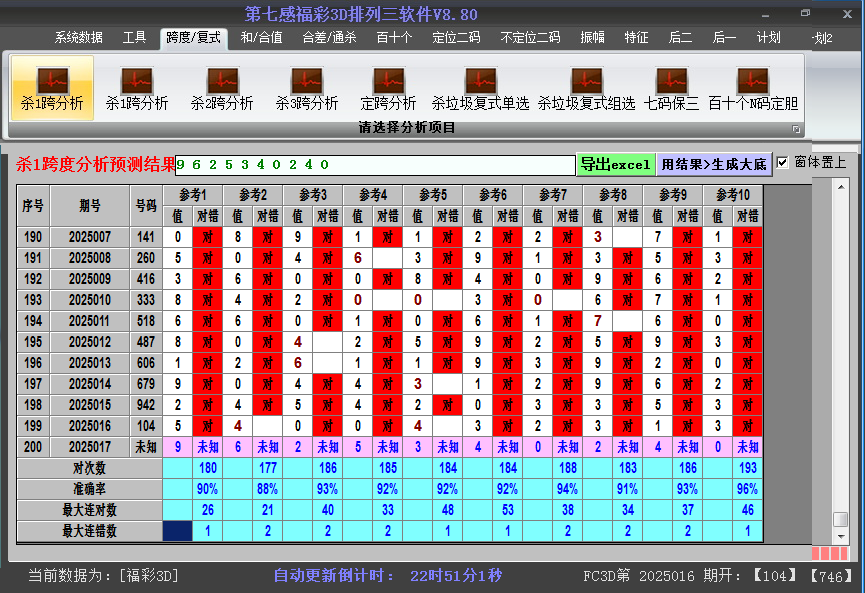Click the 最大连对数 row label
865x593 pixels.
(x=89, y=510)
